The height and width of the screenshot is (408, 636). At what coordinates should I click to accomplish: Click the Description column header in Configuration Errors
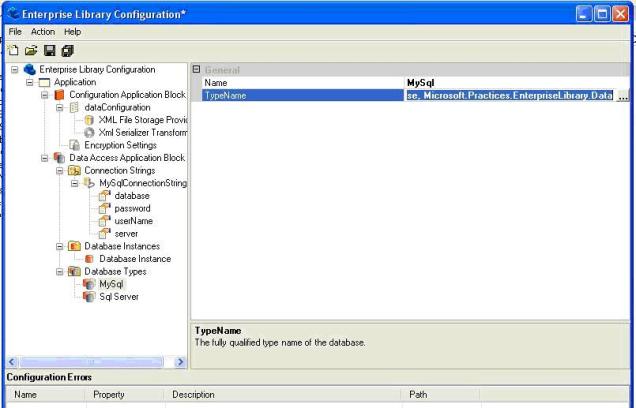(283, 395)
